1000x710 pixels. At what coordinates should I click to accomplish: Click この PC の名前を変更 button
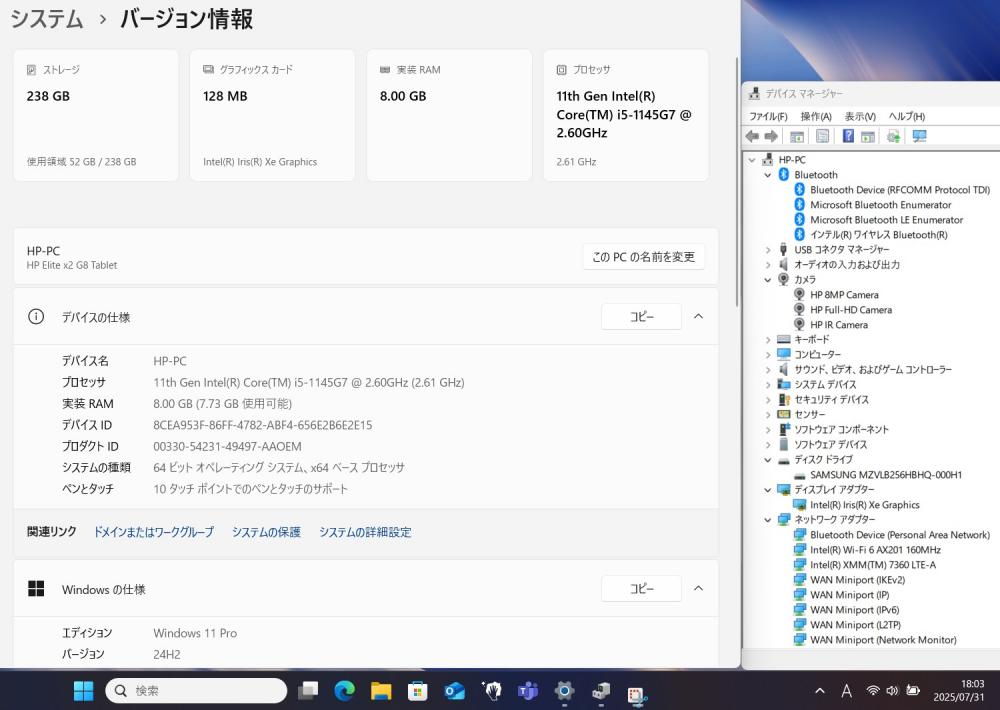click(x=643, y=256)
